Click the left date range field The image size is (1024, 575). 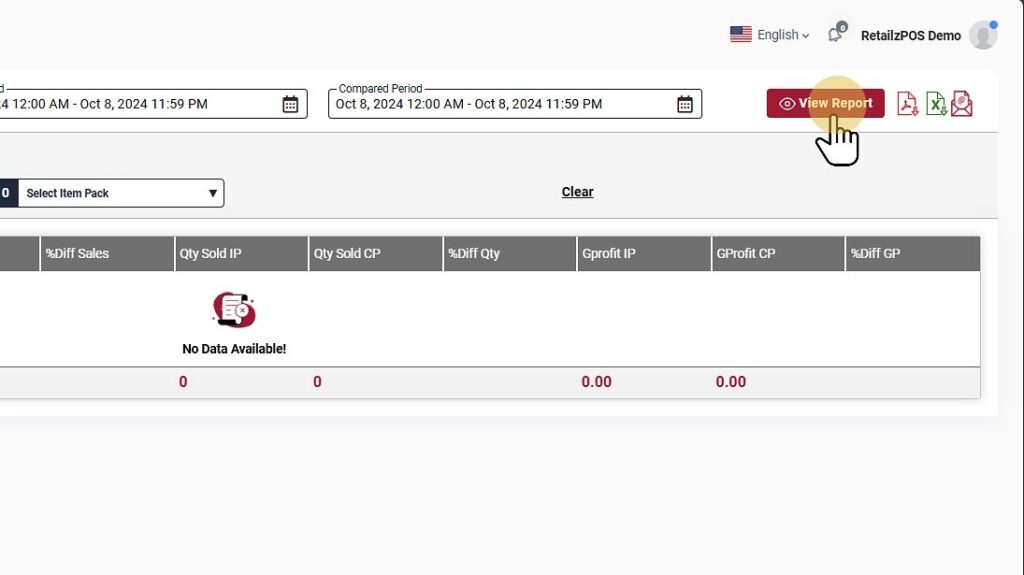click(x=153, y=104)
